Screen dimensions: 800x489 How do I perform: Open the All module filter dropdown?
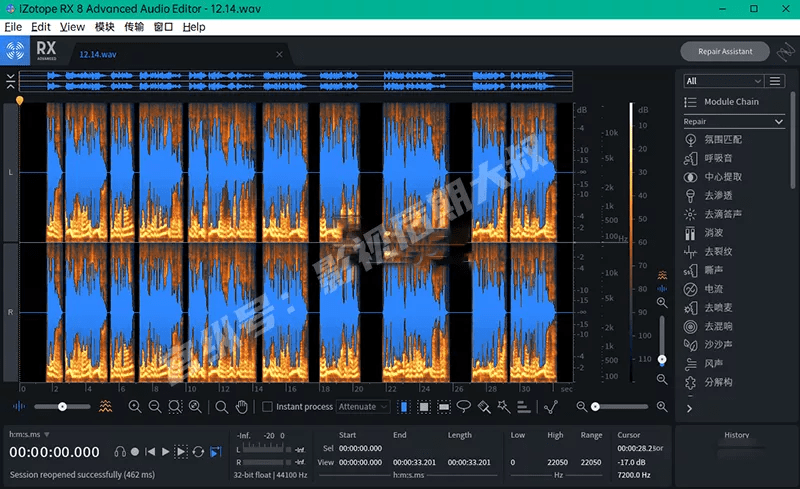pos(723,81)
